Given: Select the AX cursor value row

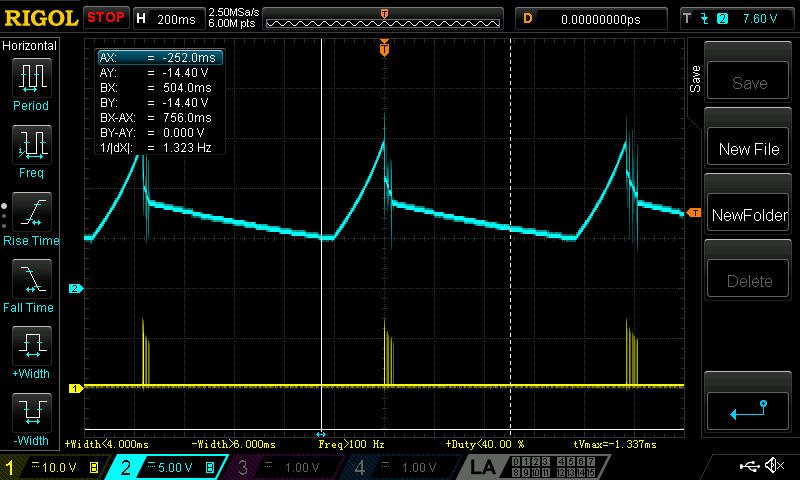Looking at the screenshot, I should 160,58.
